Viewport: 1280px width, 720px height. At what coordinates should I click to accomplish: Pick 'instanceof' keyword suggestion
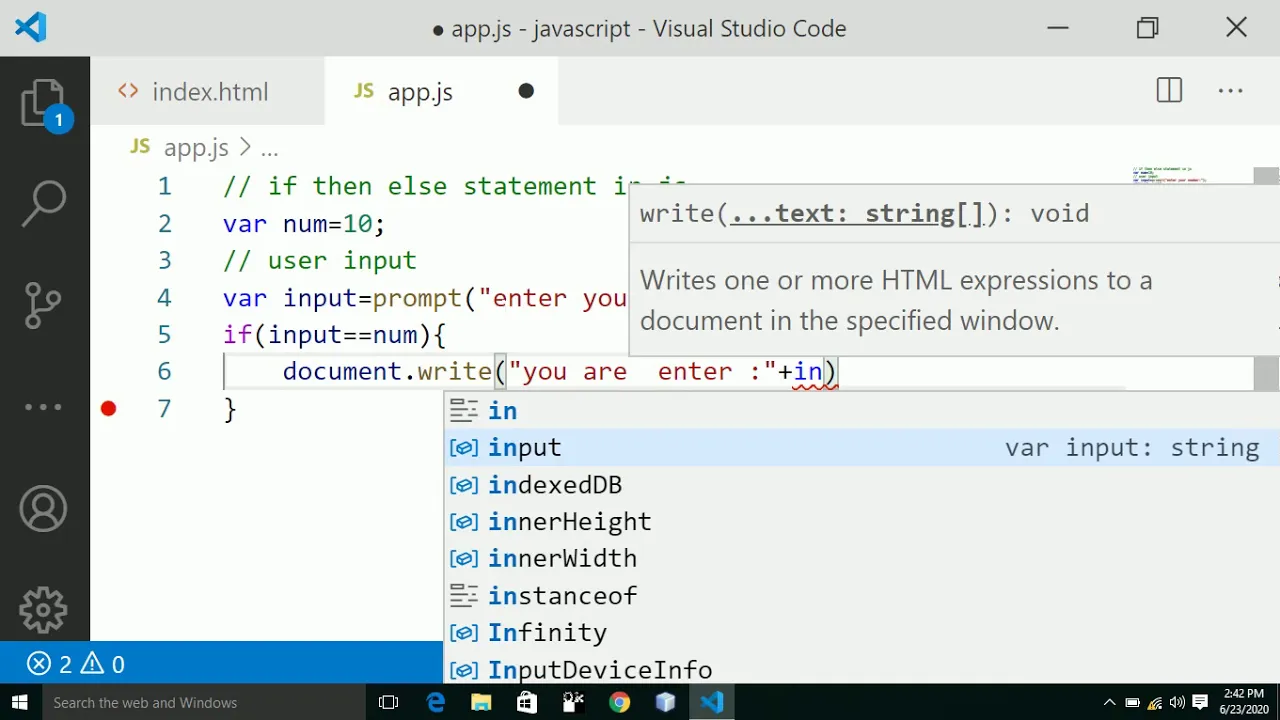[x=861, y=595]
